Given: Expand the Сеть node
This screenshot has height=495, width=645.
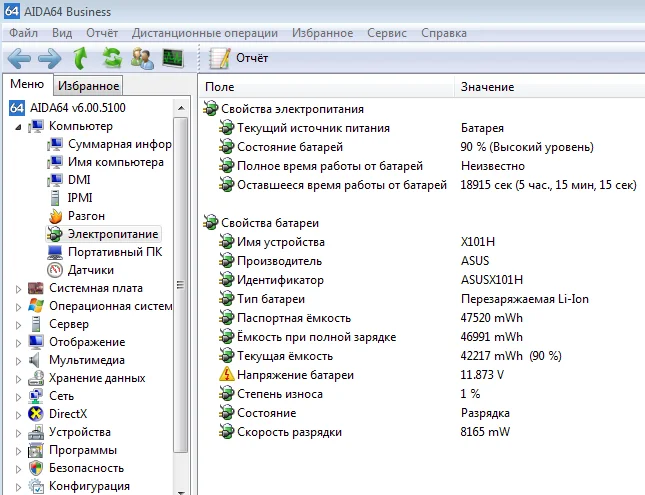Looking at the screenshot, I should click(x=18, y=397).
